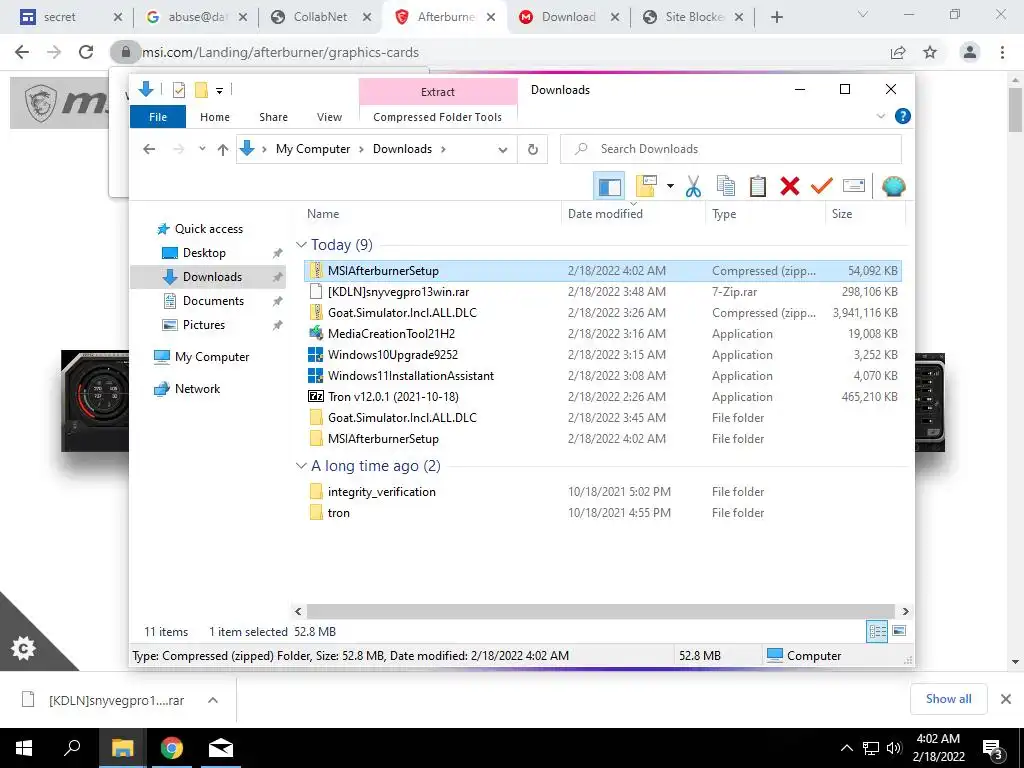
Task: Select Desktop in navigation pane
Action: 204,253
